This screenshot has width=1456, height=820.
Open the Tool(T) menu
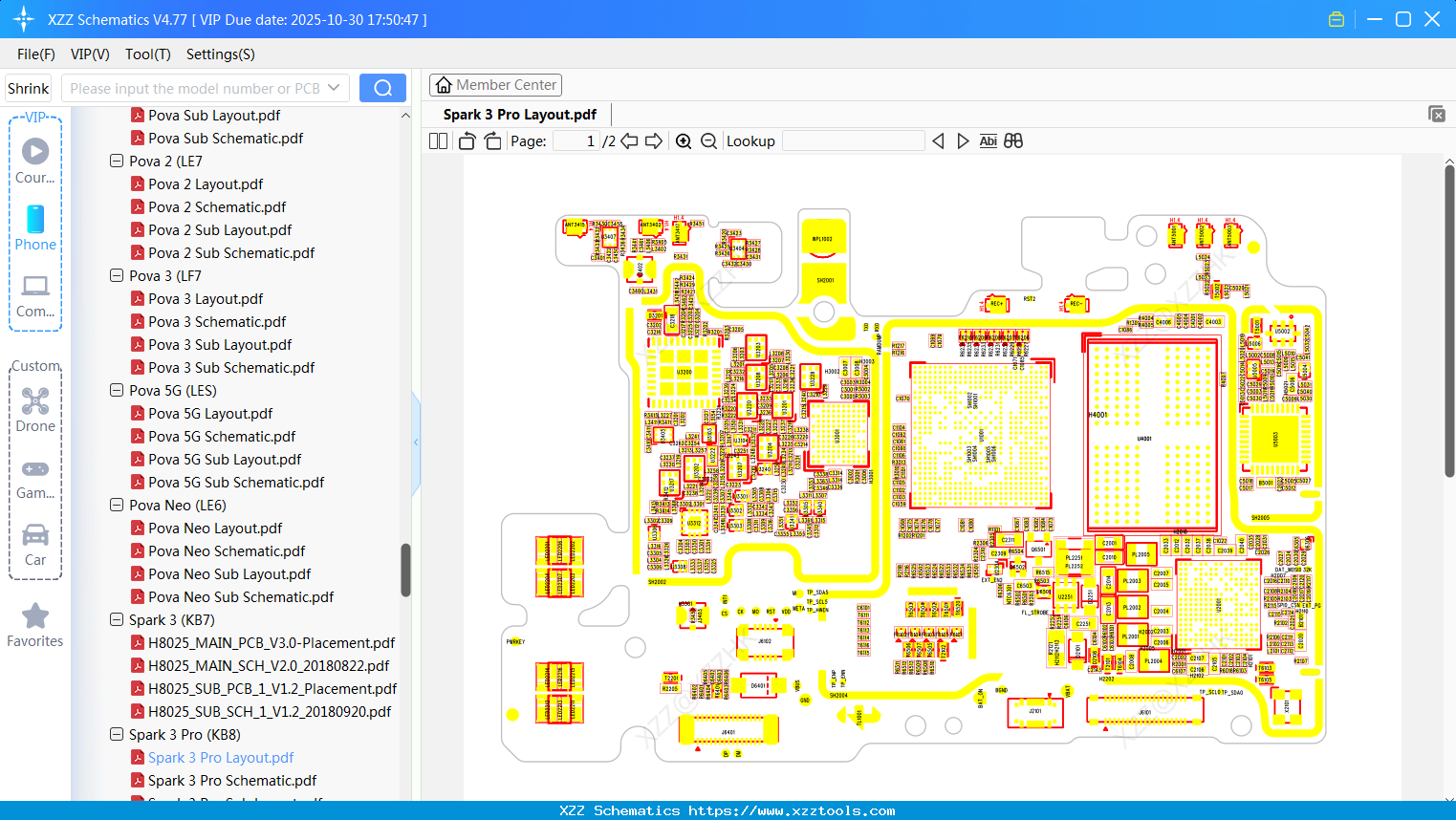tap(147, 54)
